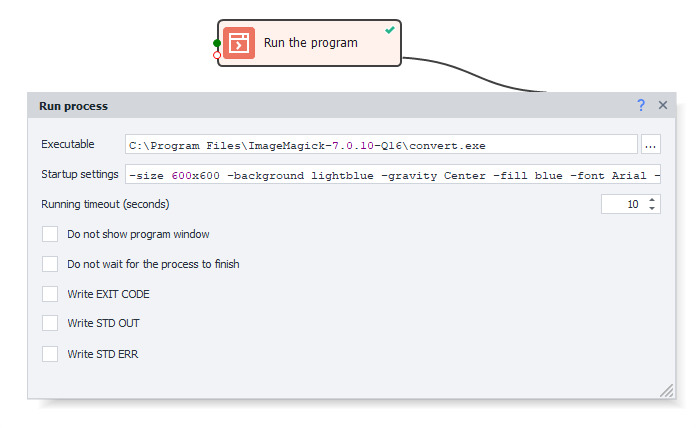Click the Run process panel title bar
Viewport: 696px width, 428px height.
(x=300, y=105)
